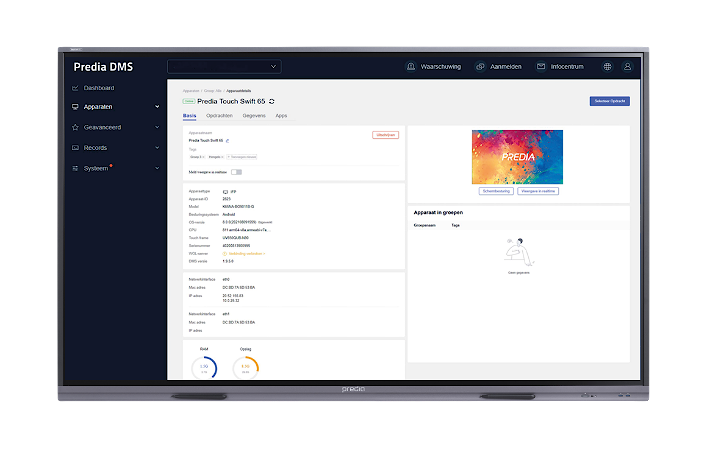Click the Weergave in realtime button
The width and height of the screenshot is (705, 468).
(x=538, y=191)
